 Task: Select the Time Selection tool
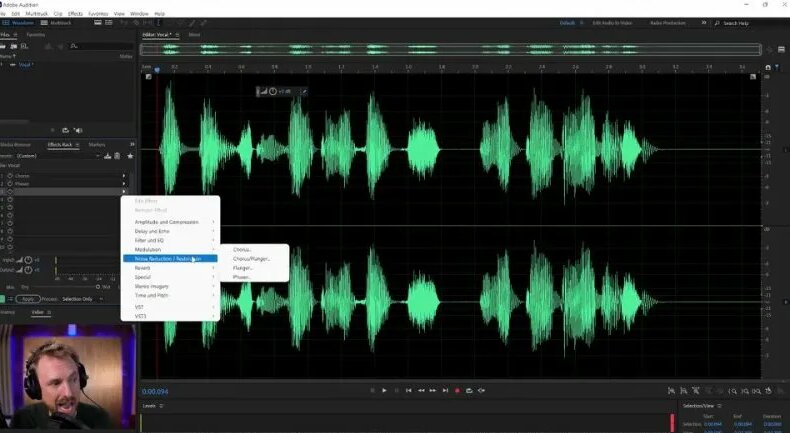pyautogui.click(x=158, y=23)
